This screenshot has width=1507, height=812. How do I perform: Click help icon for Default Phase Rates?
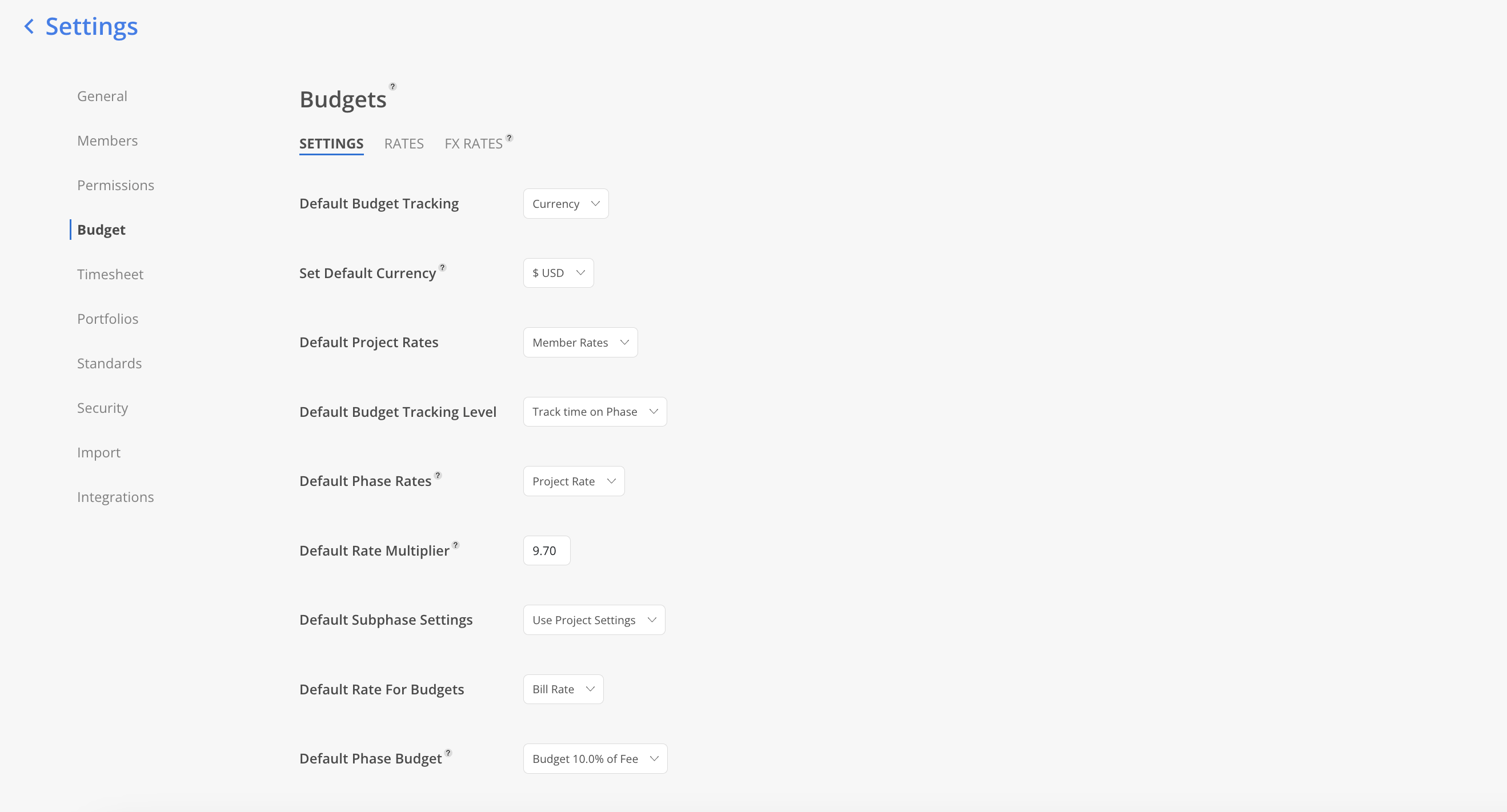click(x=438, y=475)
